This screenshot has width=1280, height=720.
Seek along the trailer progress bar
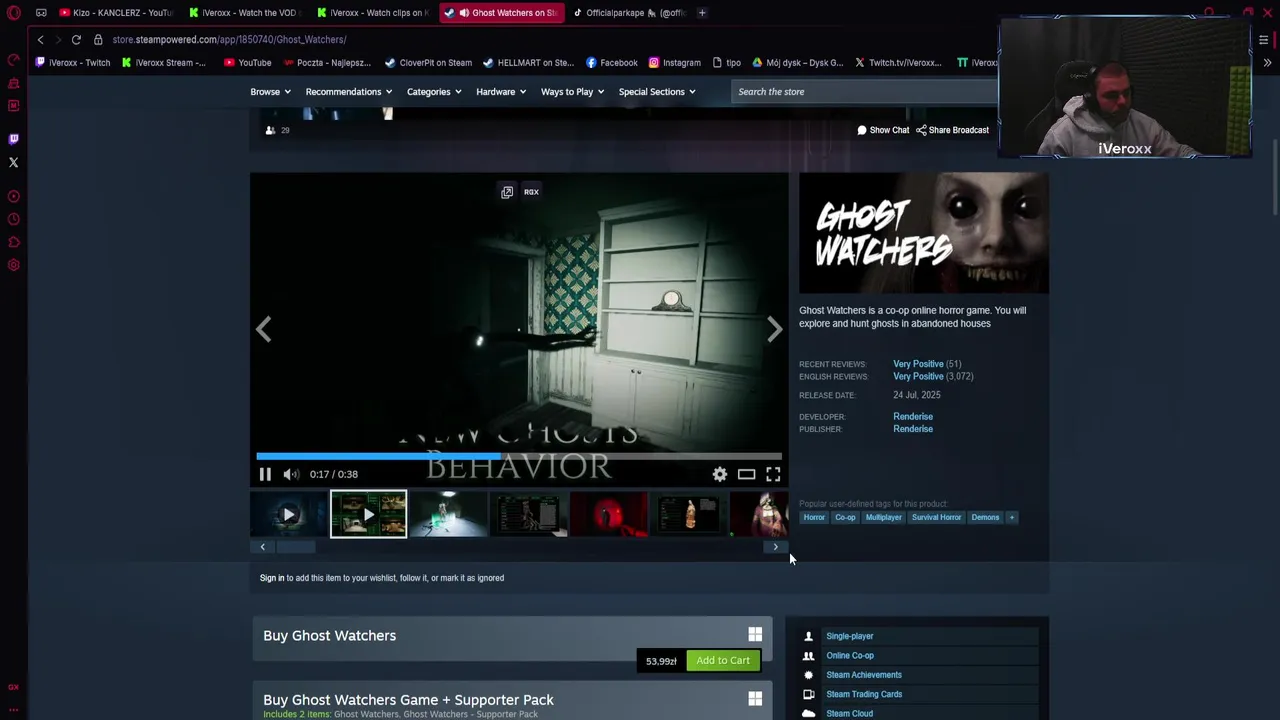coord(519,456)
